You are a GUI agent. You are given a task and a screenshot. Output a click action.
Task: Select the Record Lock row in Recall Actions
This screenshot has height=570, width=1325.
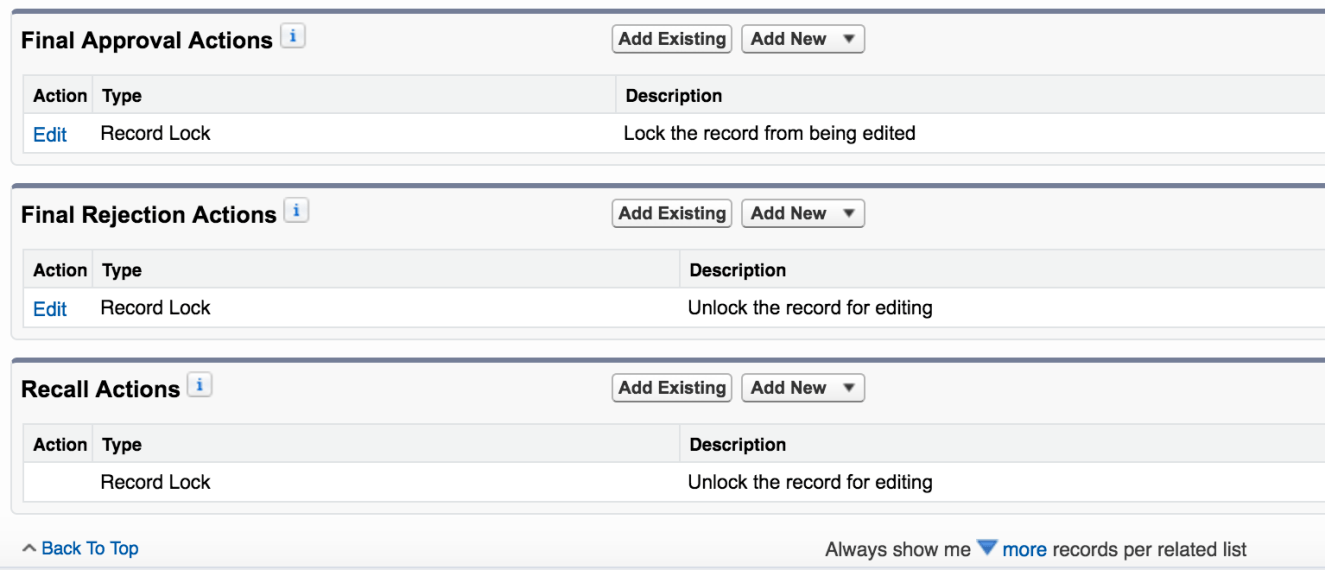[156, 482]
